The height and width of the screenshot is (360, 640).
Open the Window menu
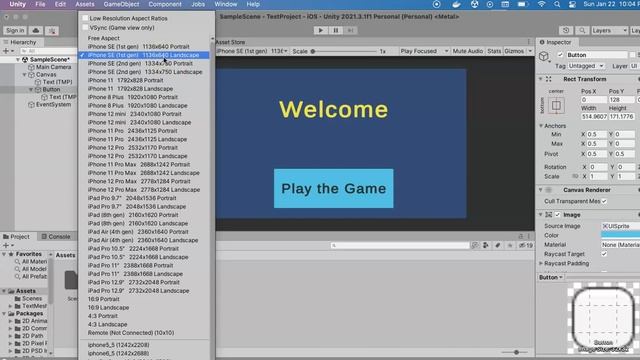pos(226,4)
